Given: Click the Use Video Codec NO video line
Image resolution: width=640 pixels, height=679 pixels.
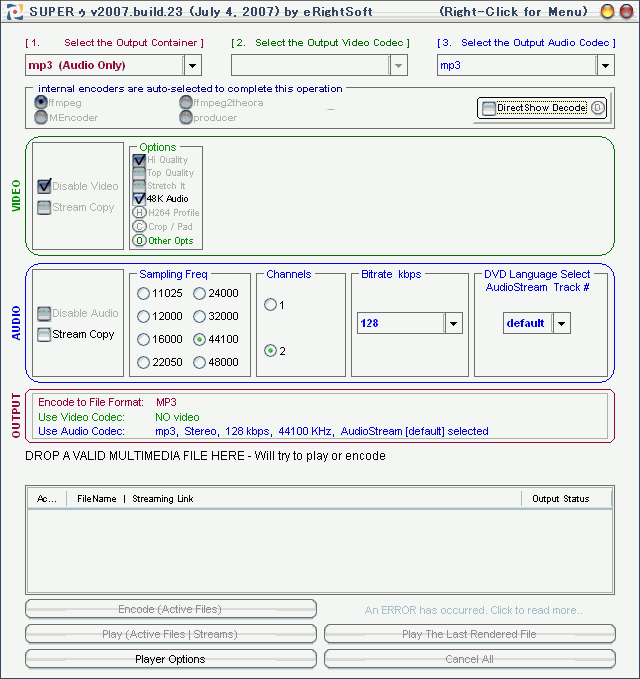Looking at the screenshot, I should (119, 417).
